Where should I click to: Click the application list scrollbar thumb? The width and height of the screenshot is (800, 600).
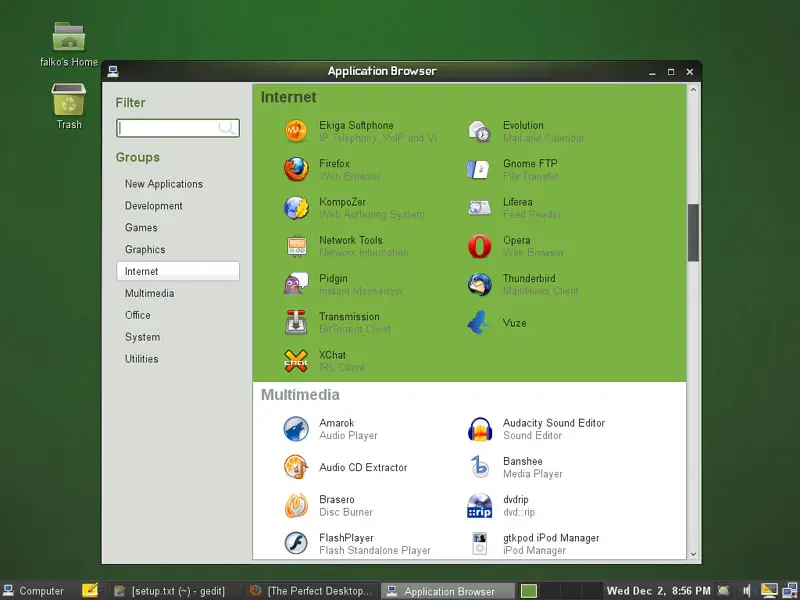tap(693, 233)
